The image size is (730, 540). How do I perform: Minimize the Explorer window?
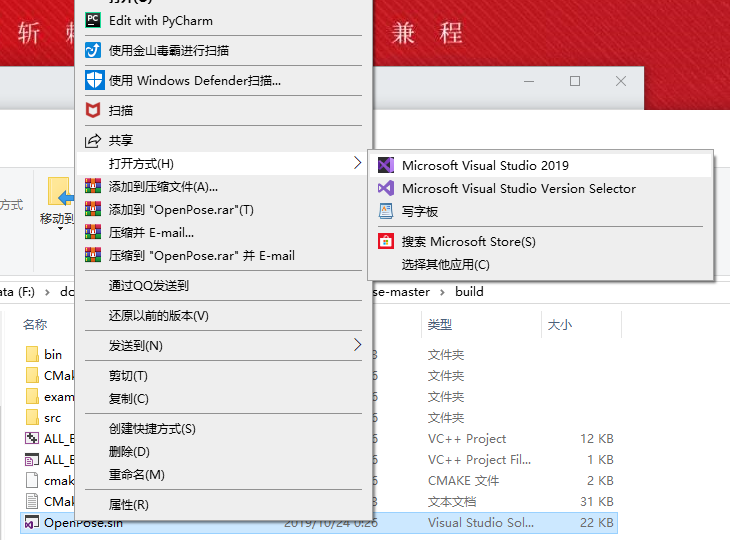tap(529, 81)
